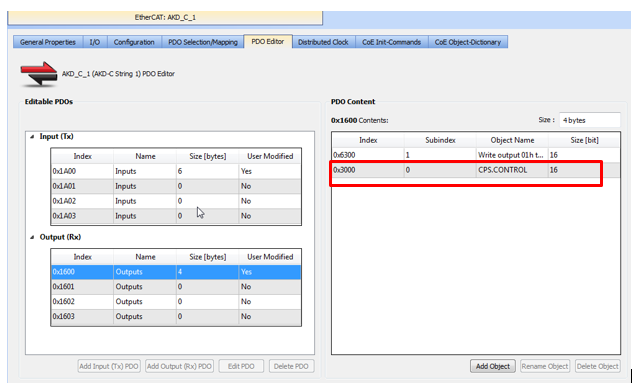Click the Yes cell in 0x1A00 row

coord(270,172)
